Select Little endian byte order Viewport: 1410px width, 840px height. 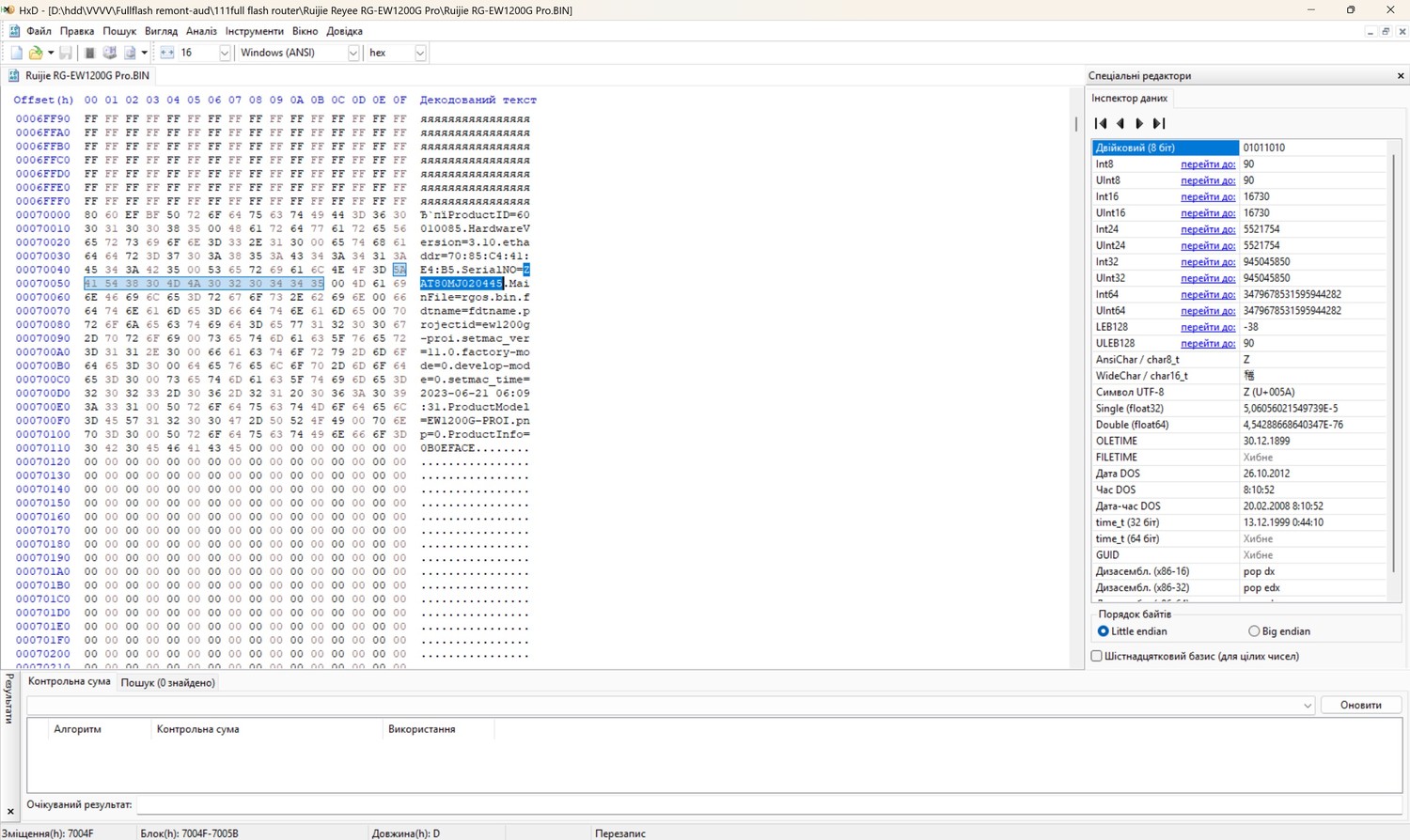click(x=1104, y=631)
